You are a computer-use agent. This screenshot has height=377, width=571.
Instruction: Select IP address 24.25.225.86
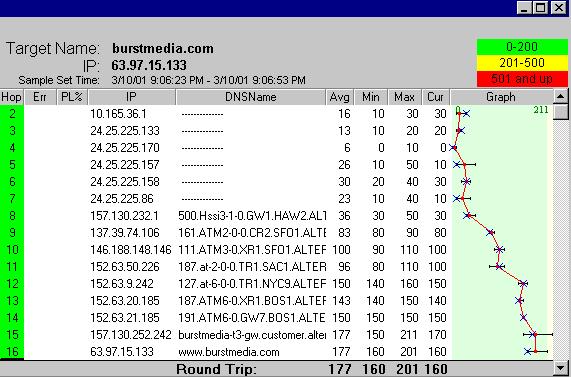122,199
